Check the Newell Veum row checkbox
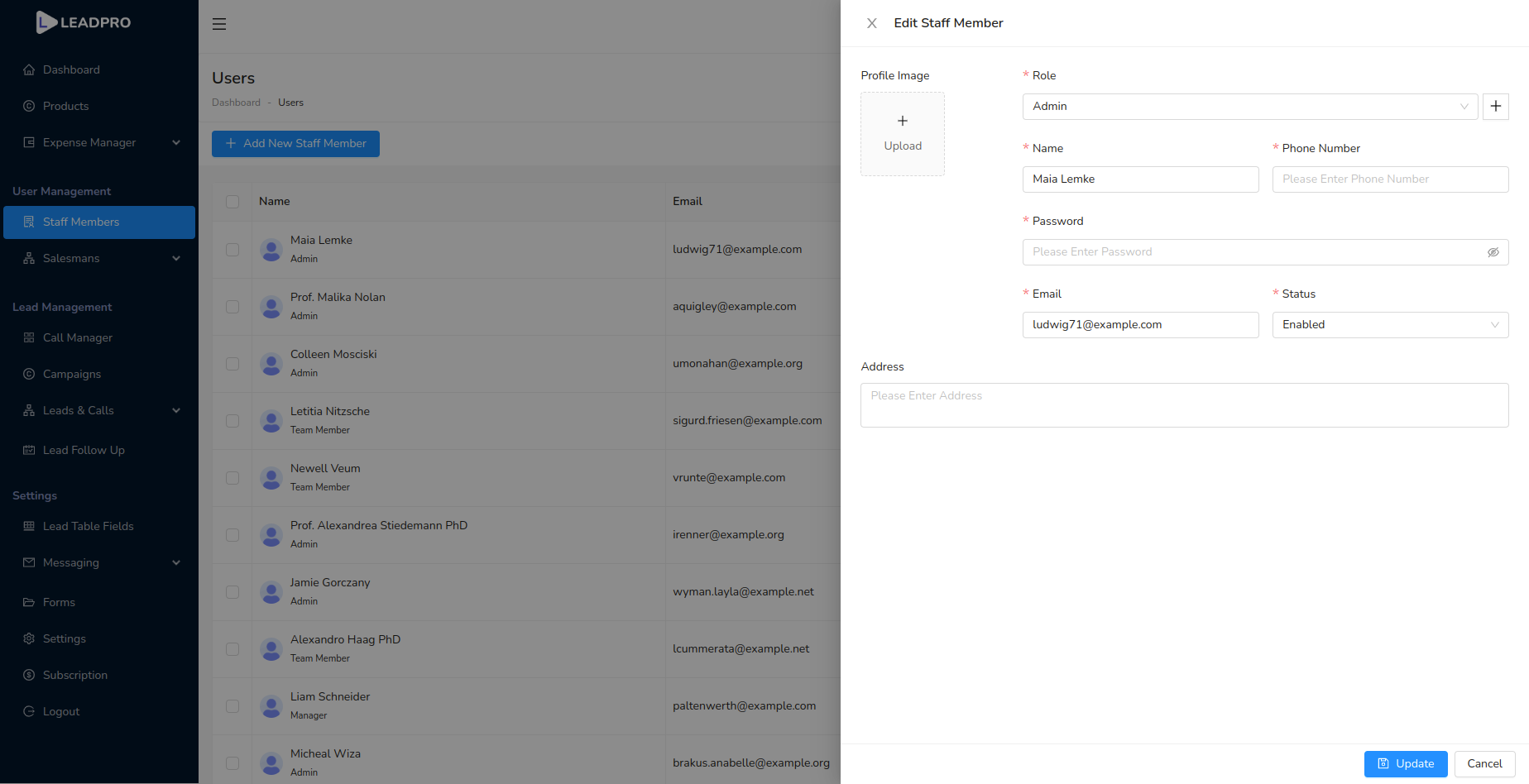Viewport: 1529px width, 784px height. 232,478
